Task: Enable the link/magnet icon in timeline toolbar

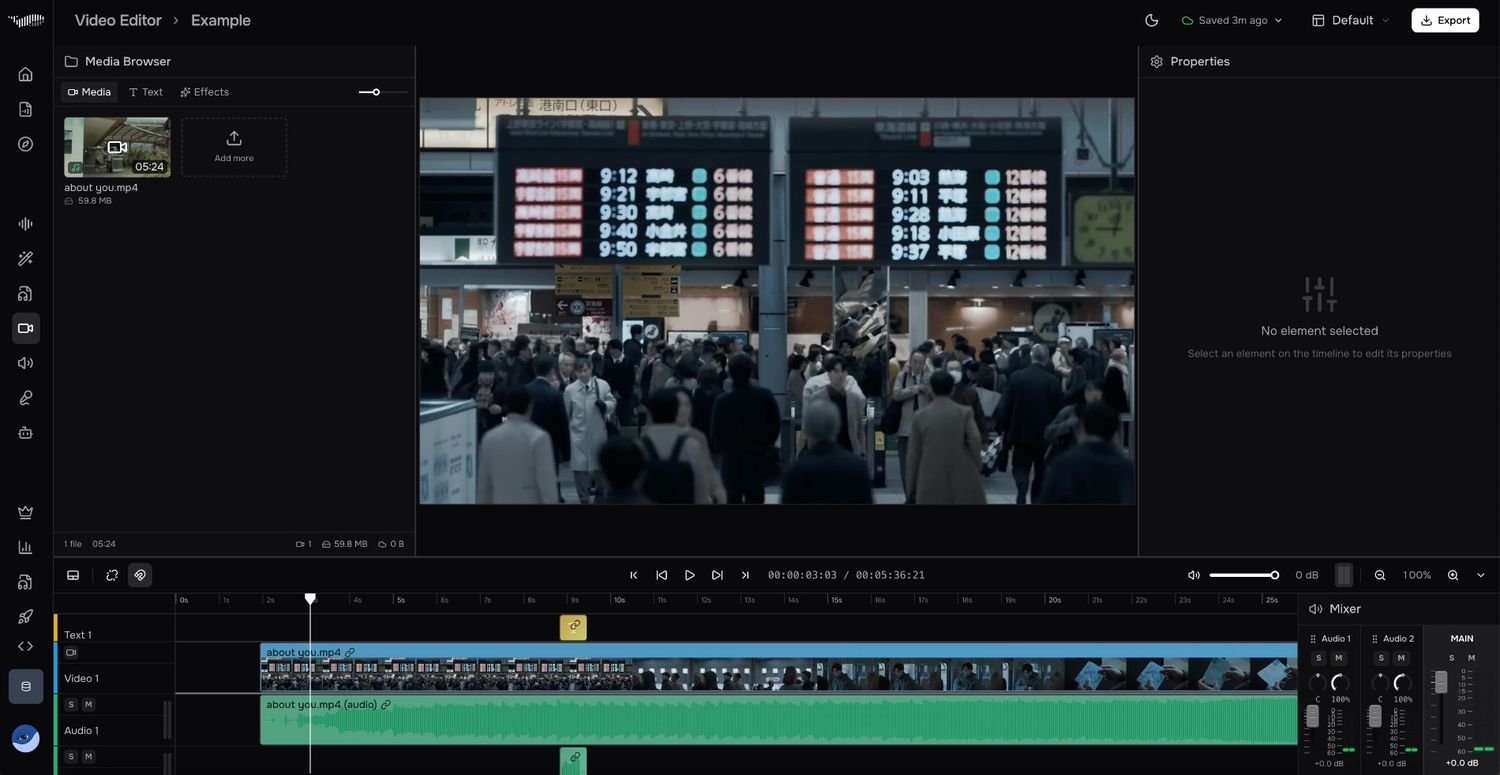Action: (139, 575)
